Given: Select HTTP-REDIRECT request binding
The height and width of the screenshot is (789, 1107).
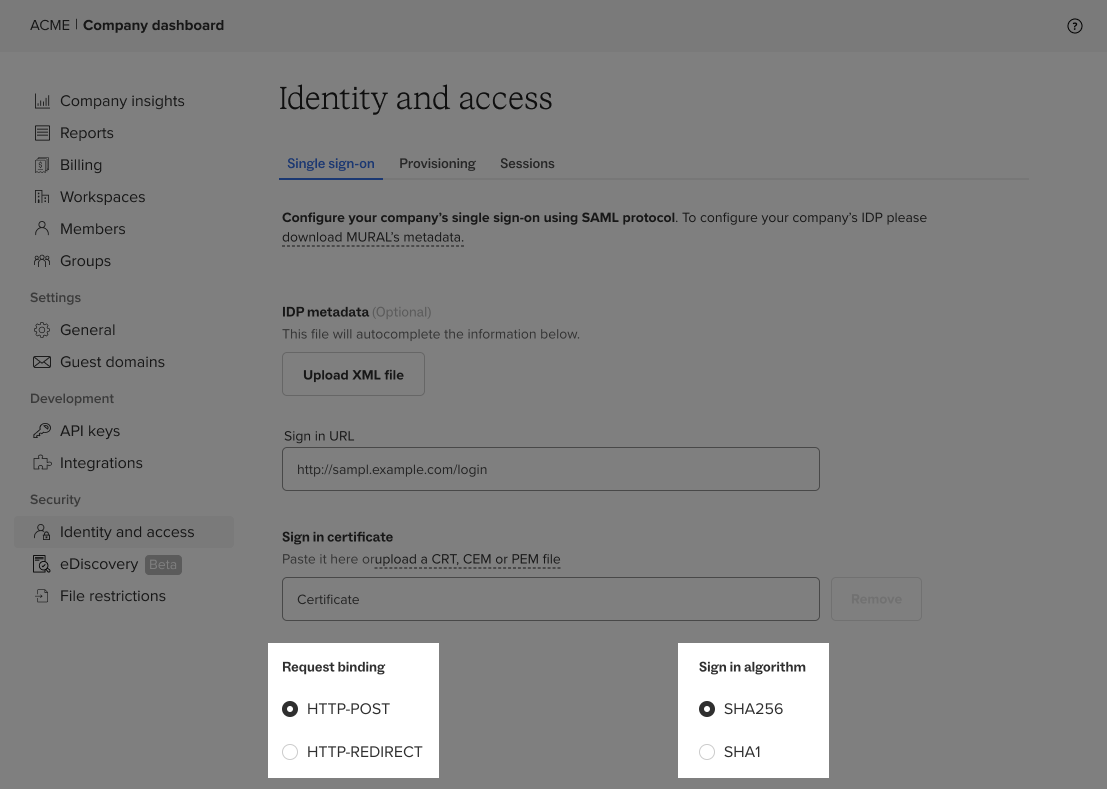Looking at the screenshot, I should coord(290,752).
